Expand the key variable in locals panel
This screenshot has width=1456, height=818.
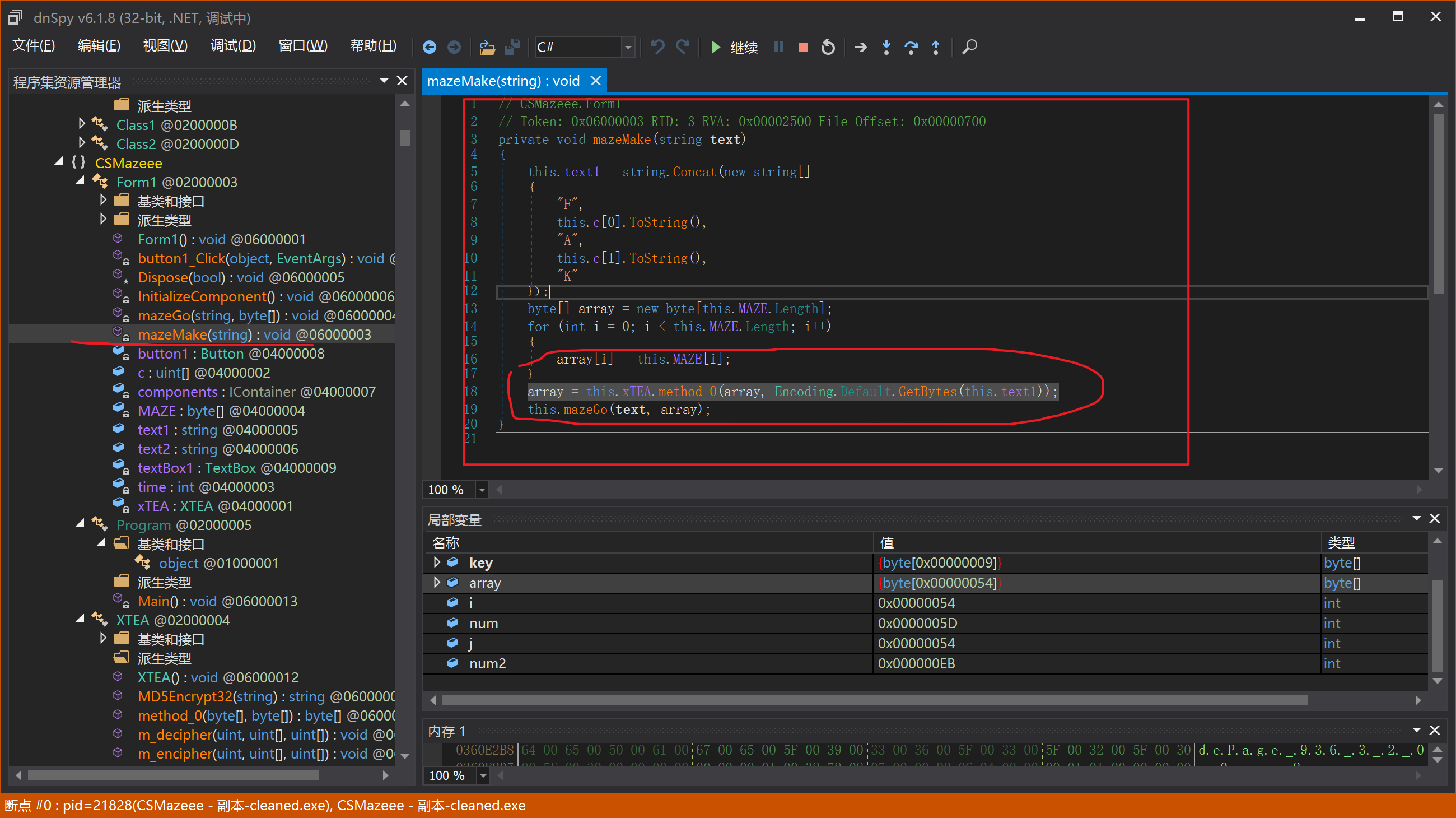[437, 562]
